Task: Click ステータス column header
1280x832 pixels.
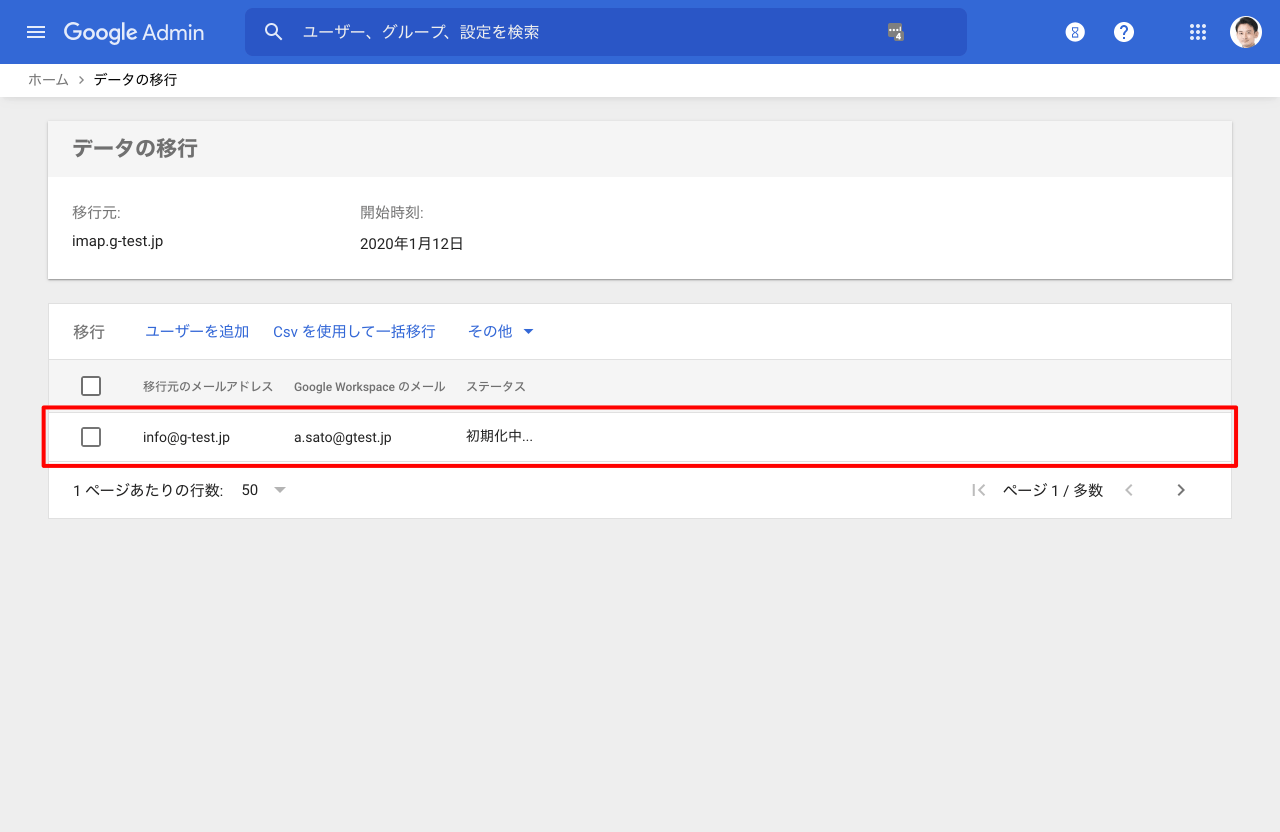Action: [x=496, y=386]
